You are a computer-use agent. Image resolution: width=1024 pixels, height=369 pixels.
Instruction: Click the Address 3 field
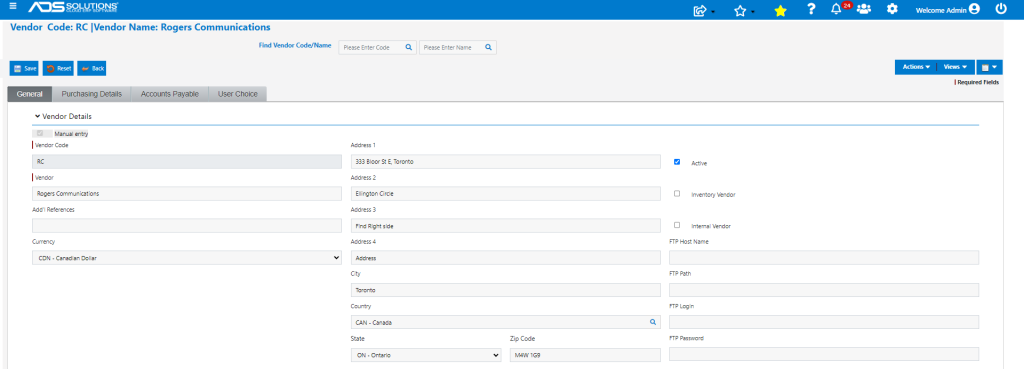[505, 225]
